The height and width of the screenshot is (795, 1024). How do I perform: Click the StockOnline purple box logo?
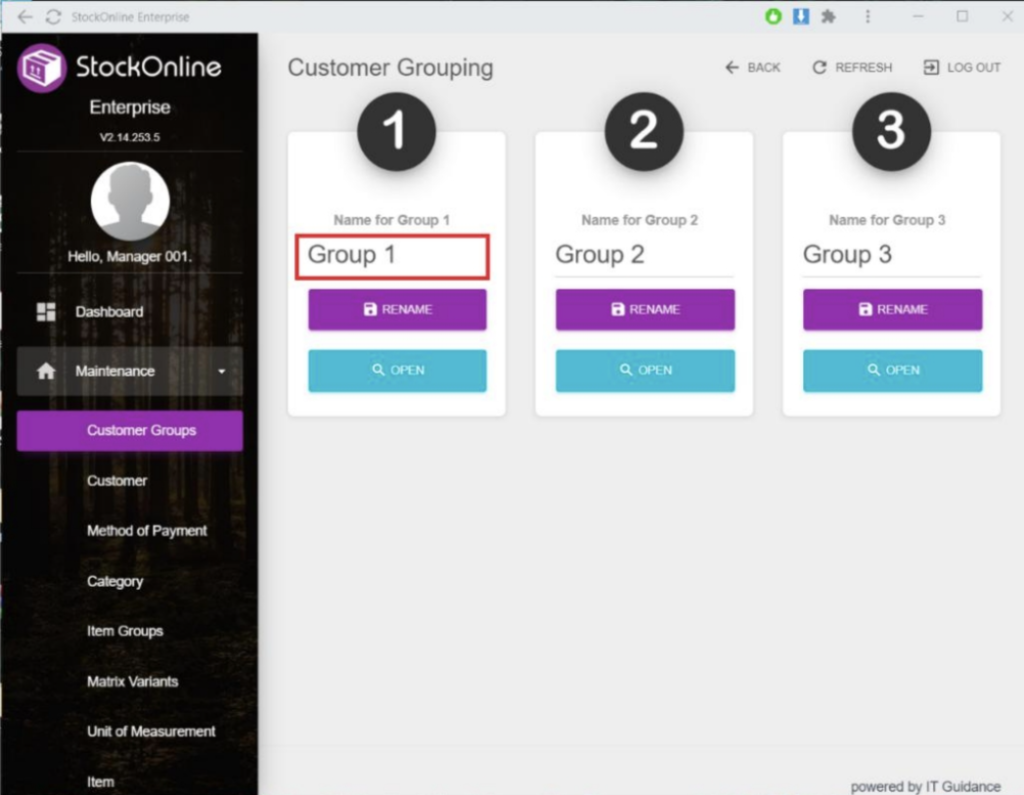coord(42,69)
